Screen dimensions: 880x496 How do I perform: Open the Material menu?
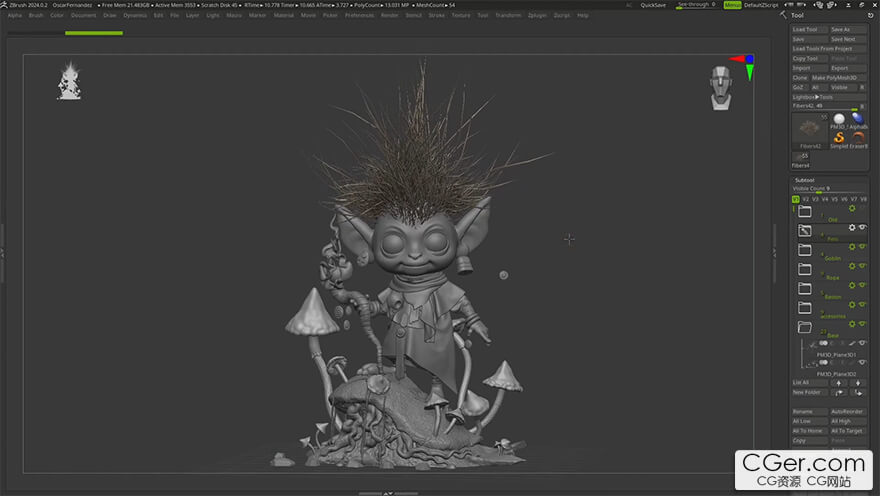[x=283, y=16]
